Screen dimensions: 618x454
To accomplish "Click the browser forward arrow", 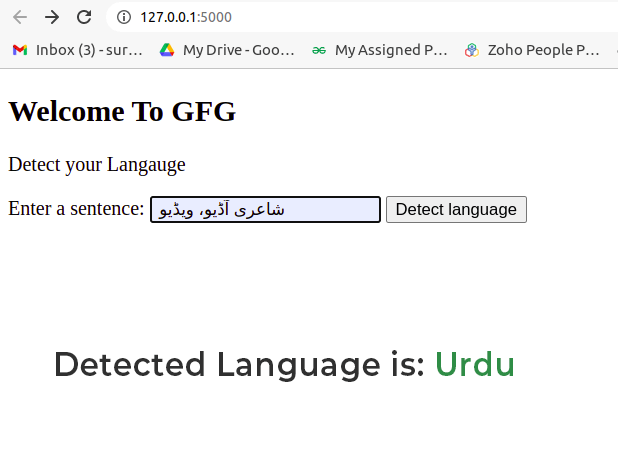I will point(52,17).
